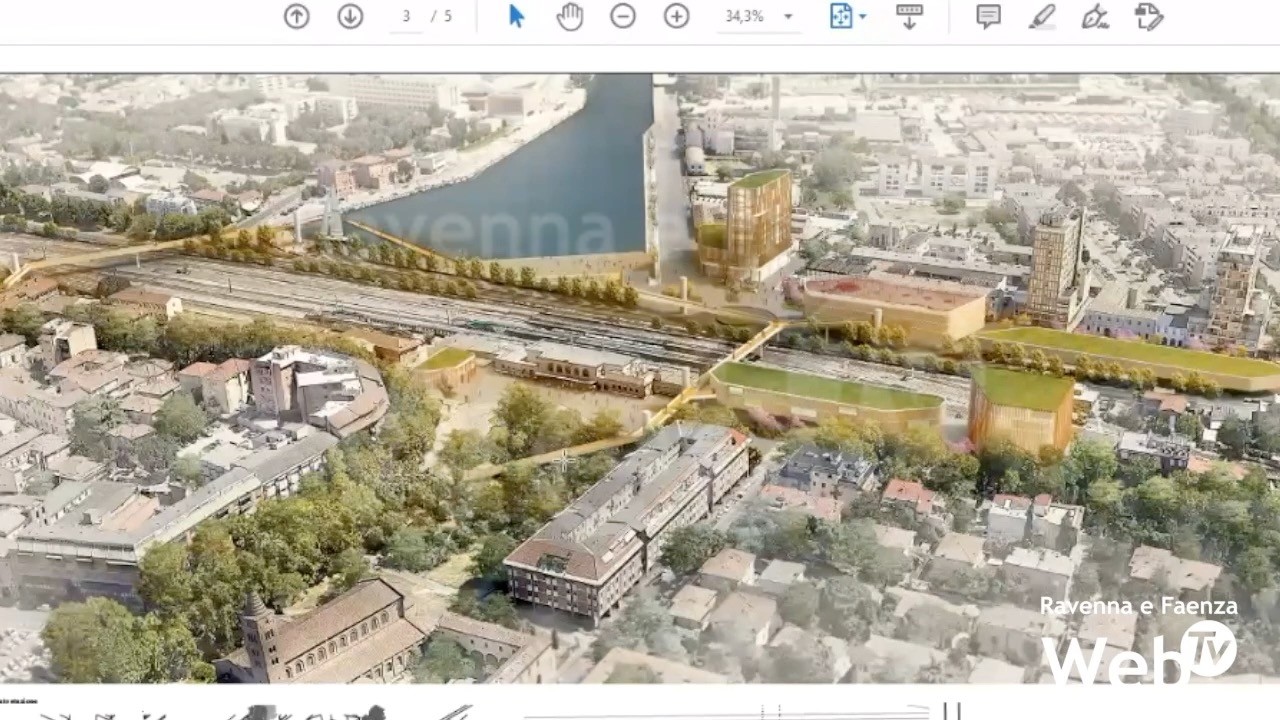Enable the hand pan tool
The image size is (1280, 720).
coord(570,16)
